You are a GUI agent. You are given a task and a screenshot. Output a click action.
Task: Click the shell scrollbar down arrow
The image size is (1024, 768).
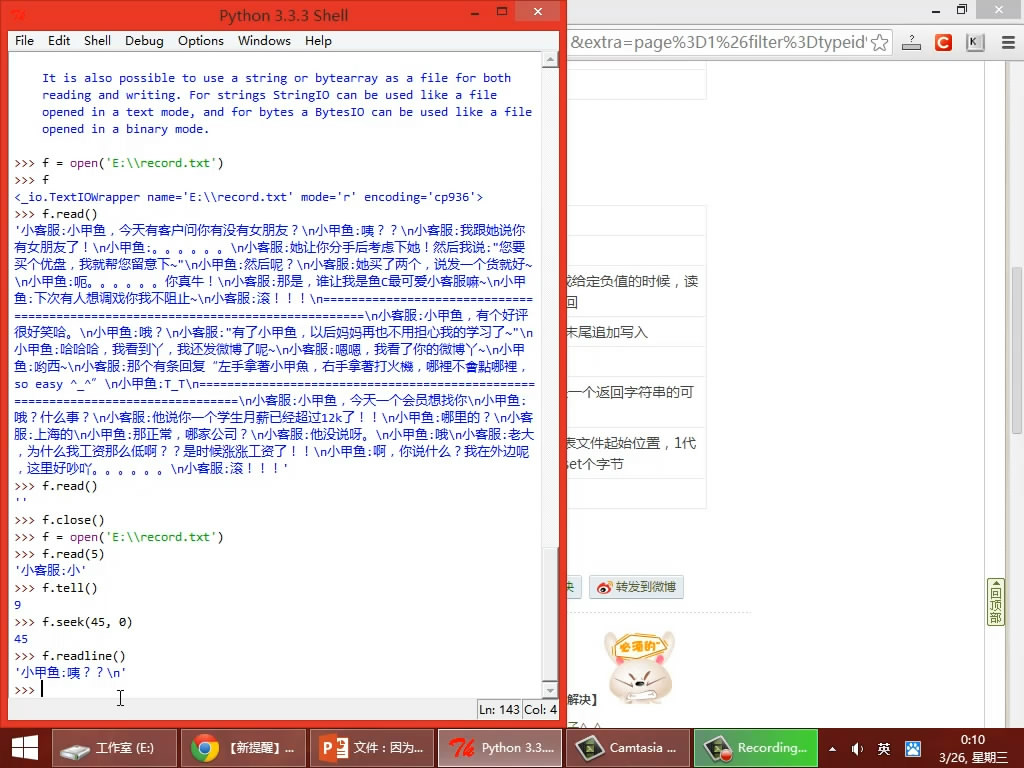[x=550, y=690]
